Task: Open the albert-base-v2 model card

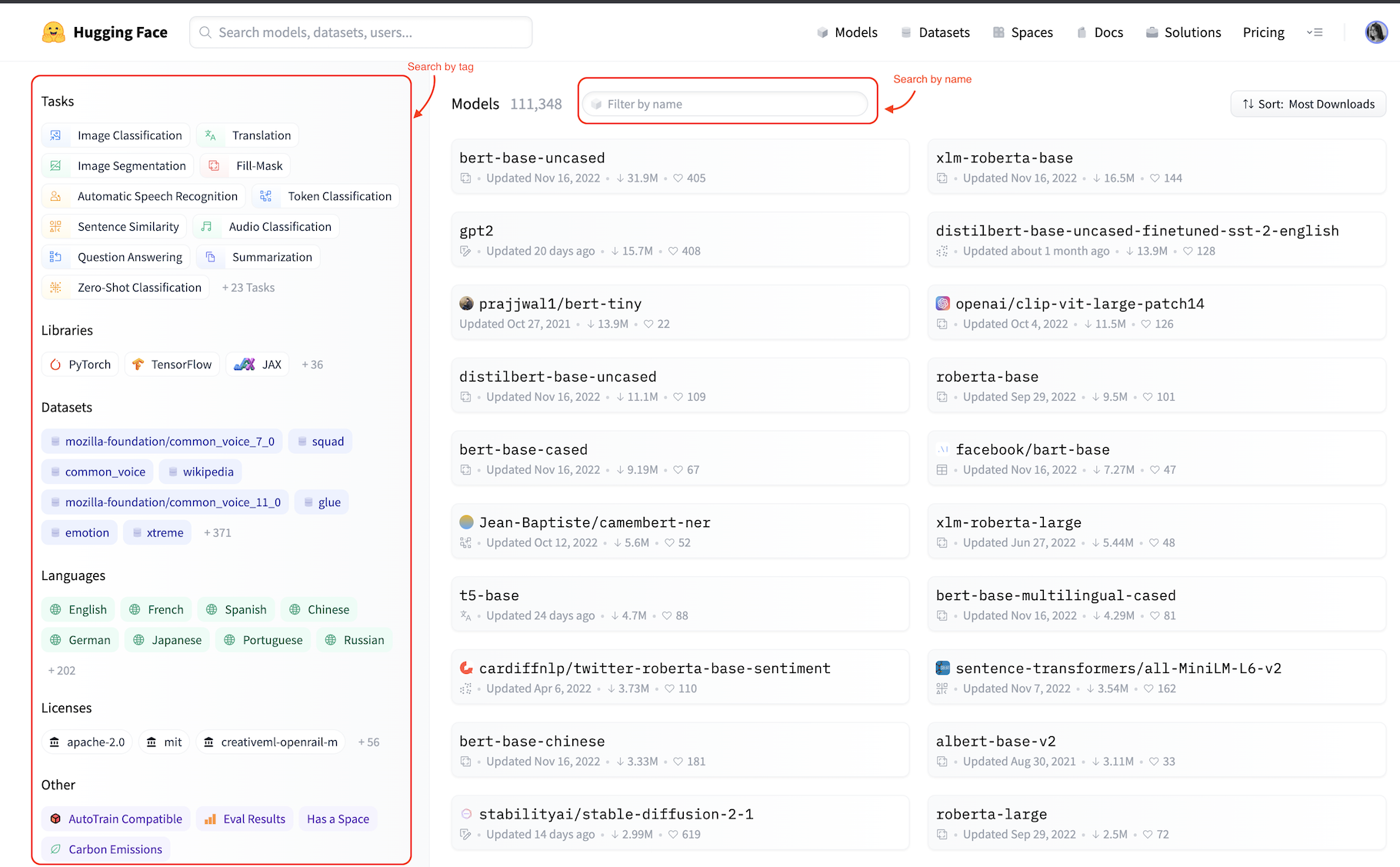Action: [x=1157, y=749]
